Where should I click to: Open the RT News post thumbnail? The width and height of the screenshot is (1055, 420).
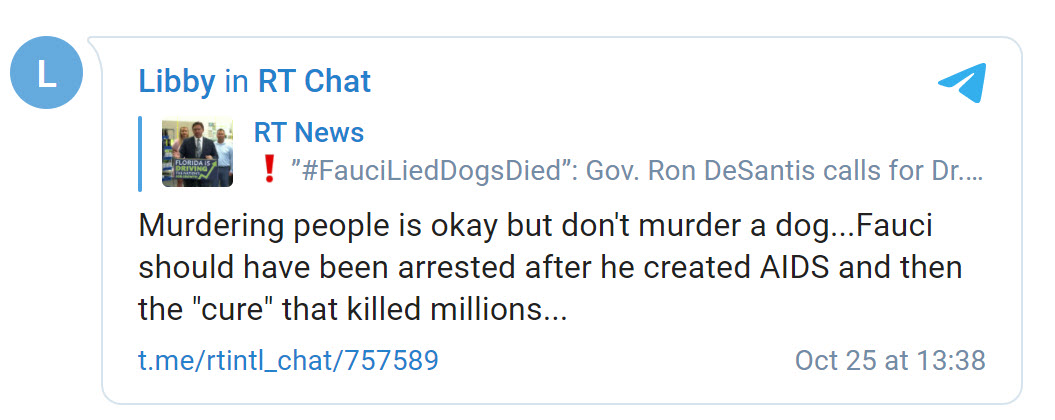(x=197, y=153)
